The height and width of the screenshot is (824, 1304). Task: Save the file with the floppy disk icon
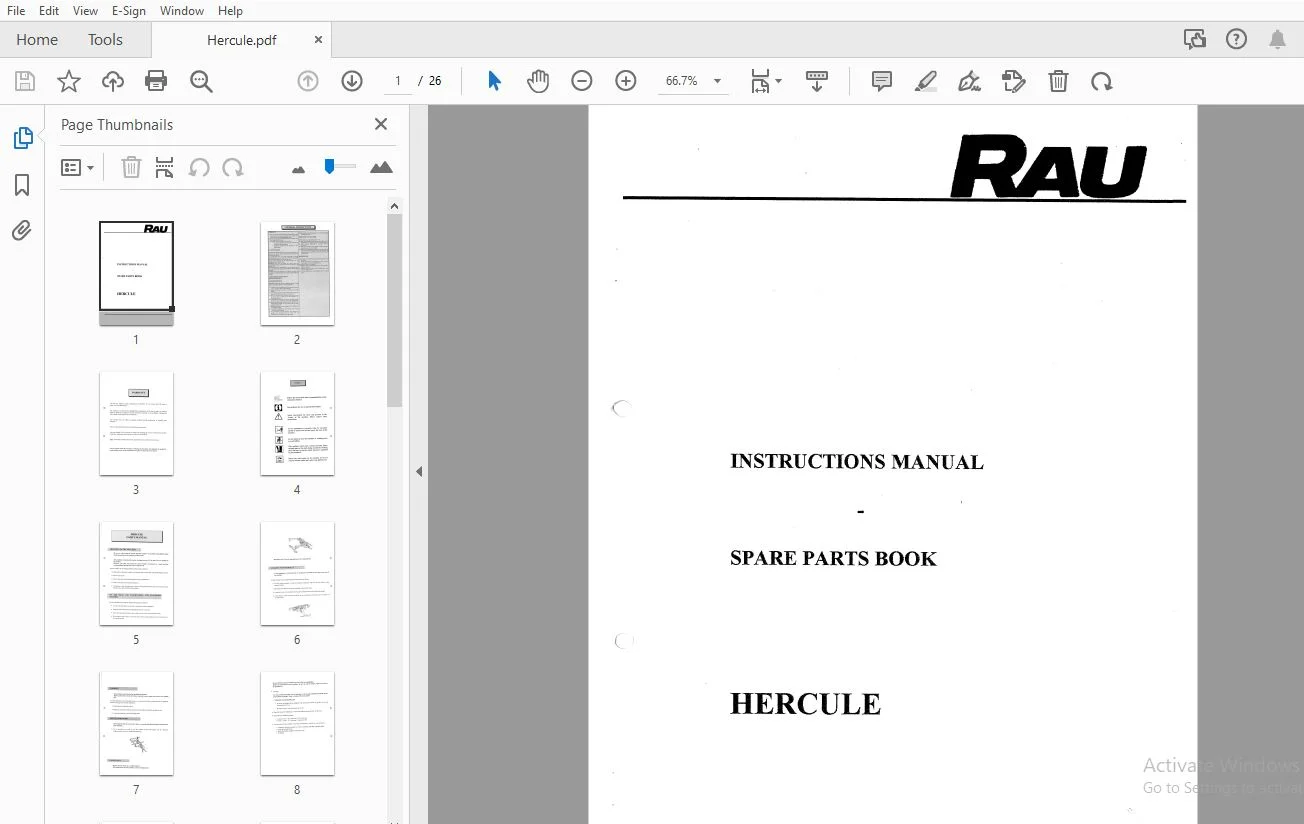pos(25,81)
